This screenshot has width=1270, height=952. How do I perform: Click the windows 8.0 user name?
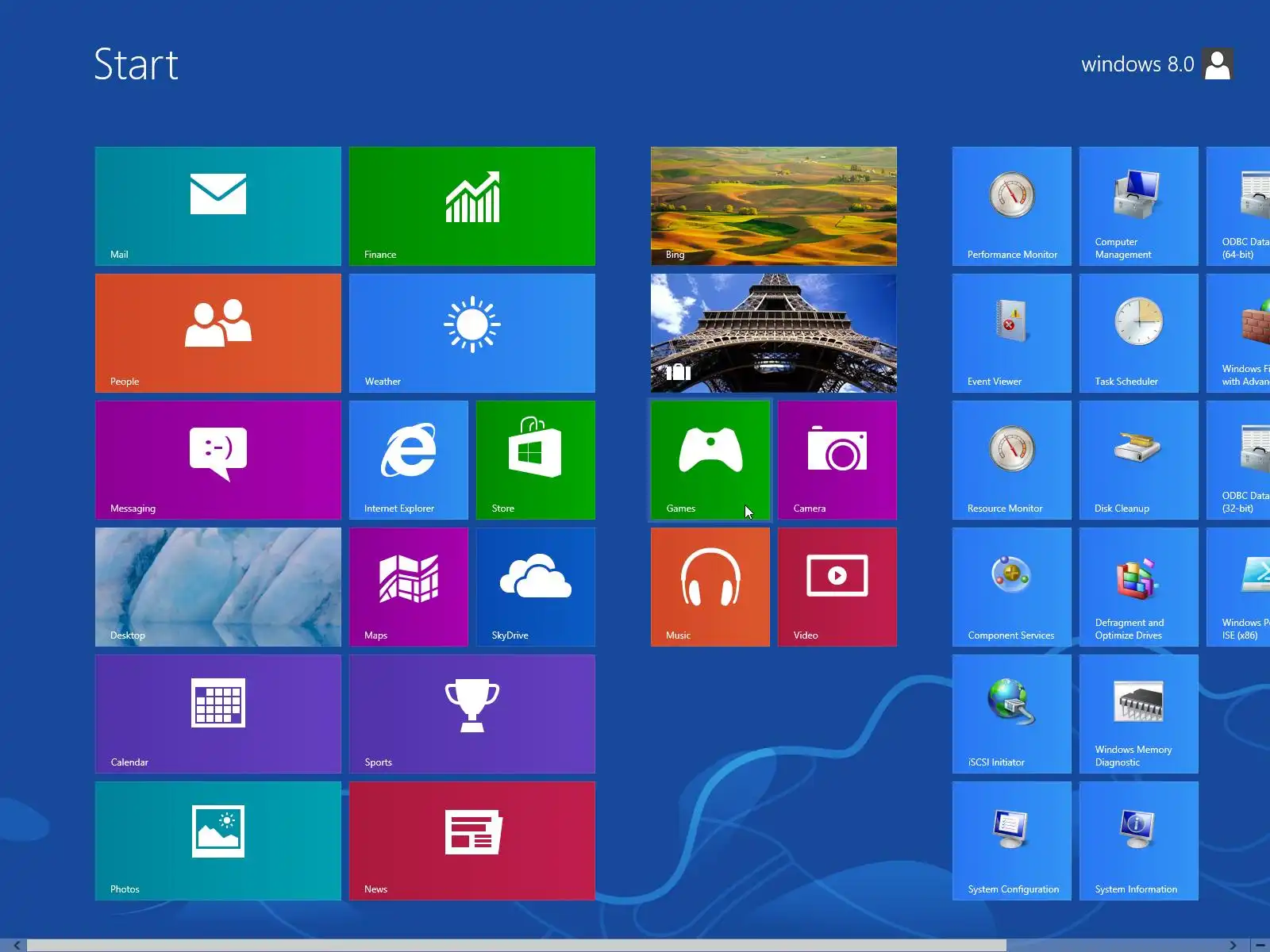[x=1137, y=64]
